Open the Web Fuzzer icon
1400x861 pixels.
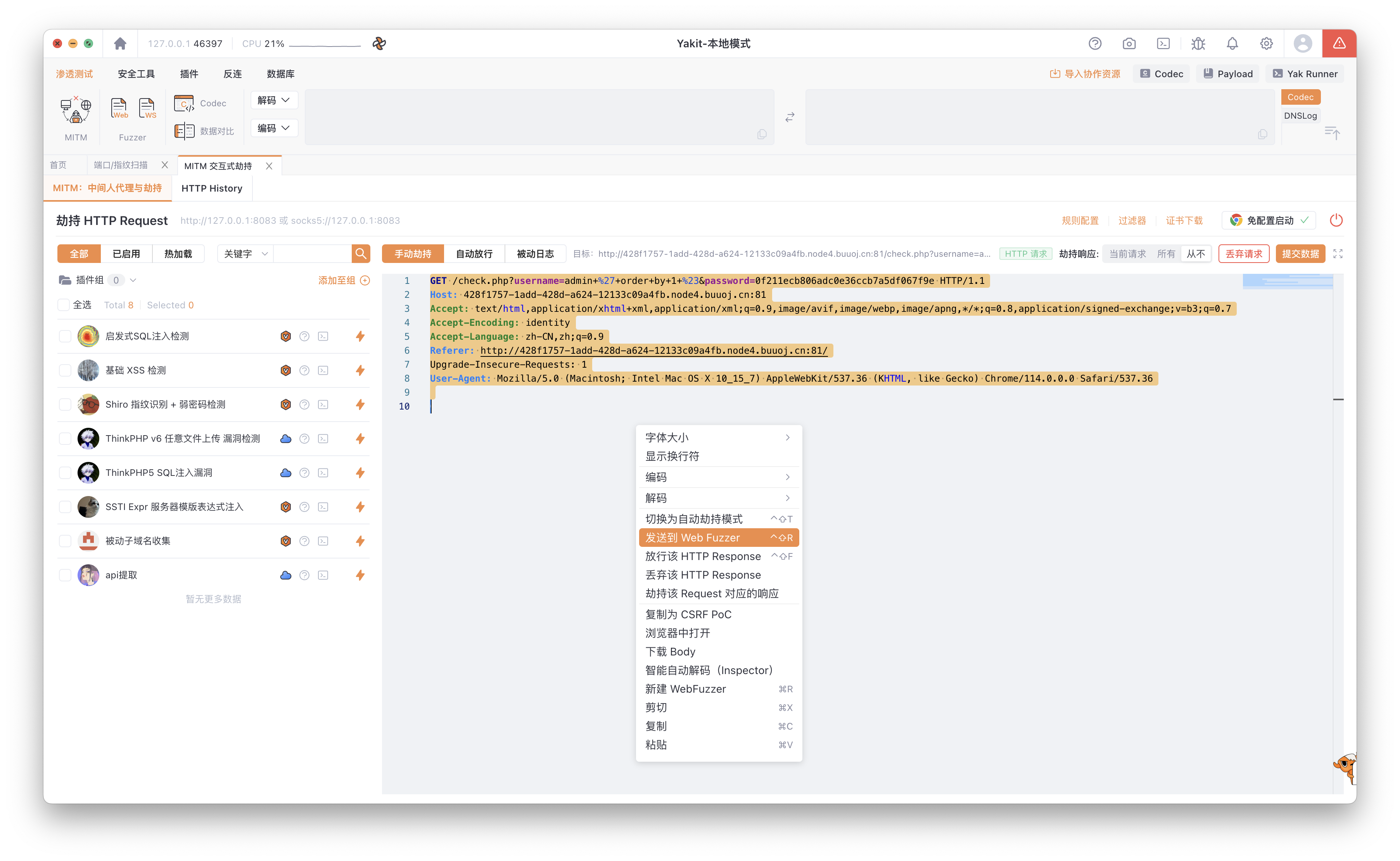tap(119, 108)
